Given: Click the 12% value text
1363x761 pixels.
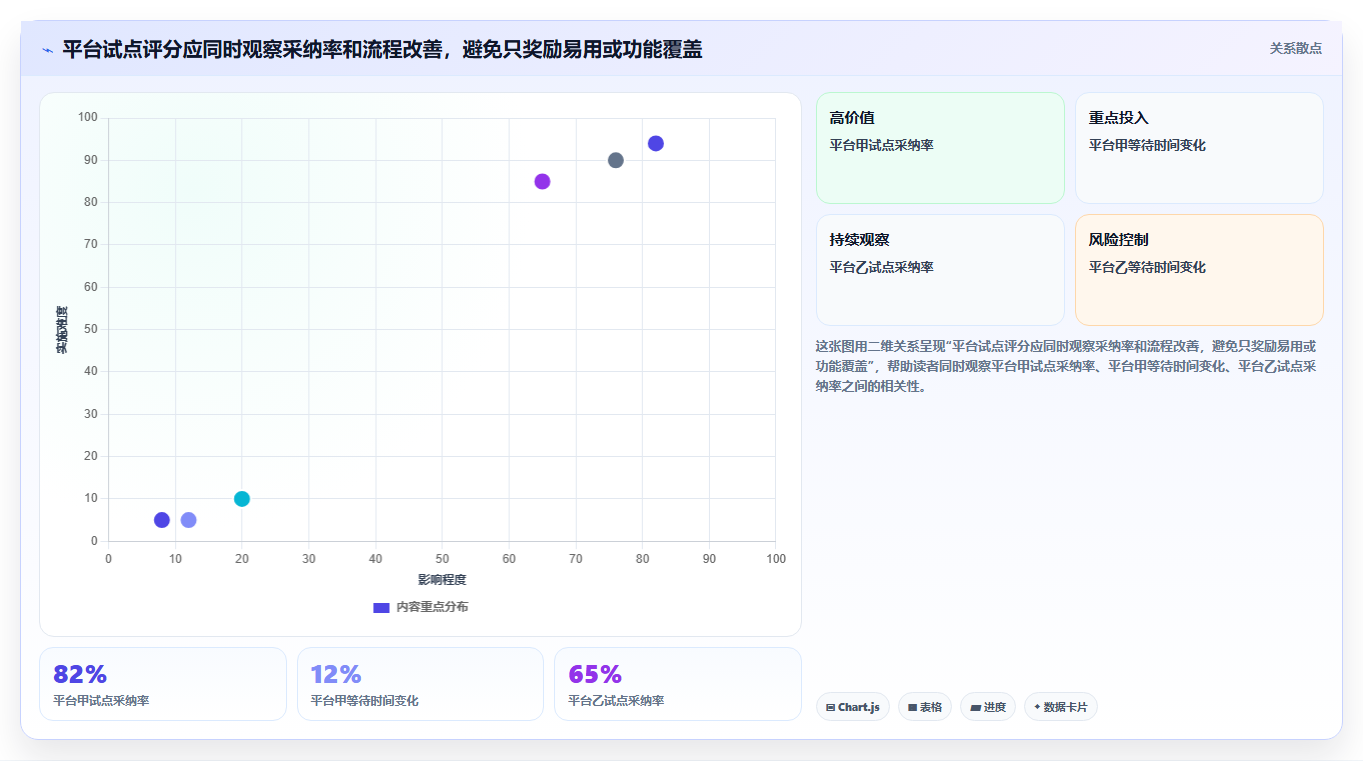Looking at the screenshot, I should [336, 674].
